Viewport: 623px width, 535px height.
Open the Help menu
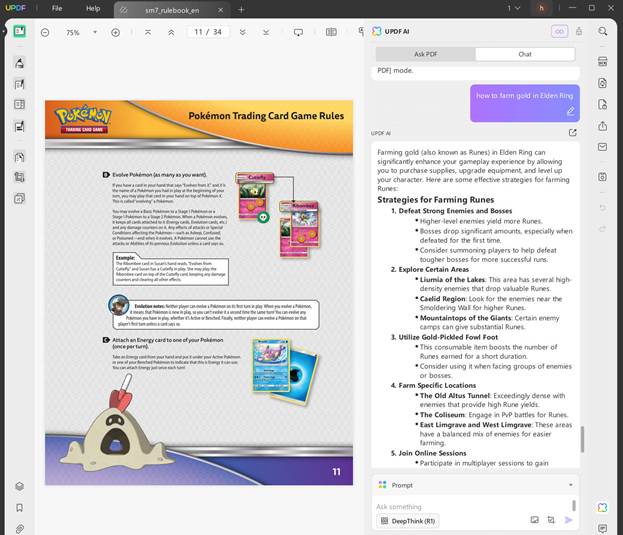[x=93, y=8]
